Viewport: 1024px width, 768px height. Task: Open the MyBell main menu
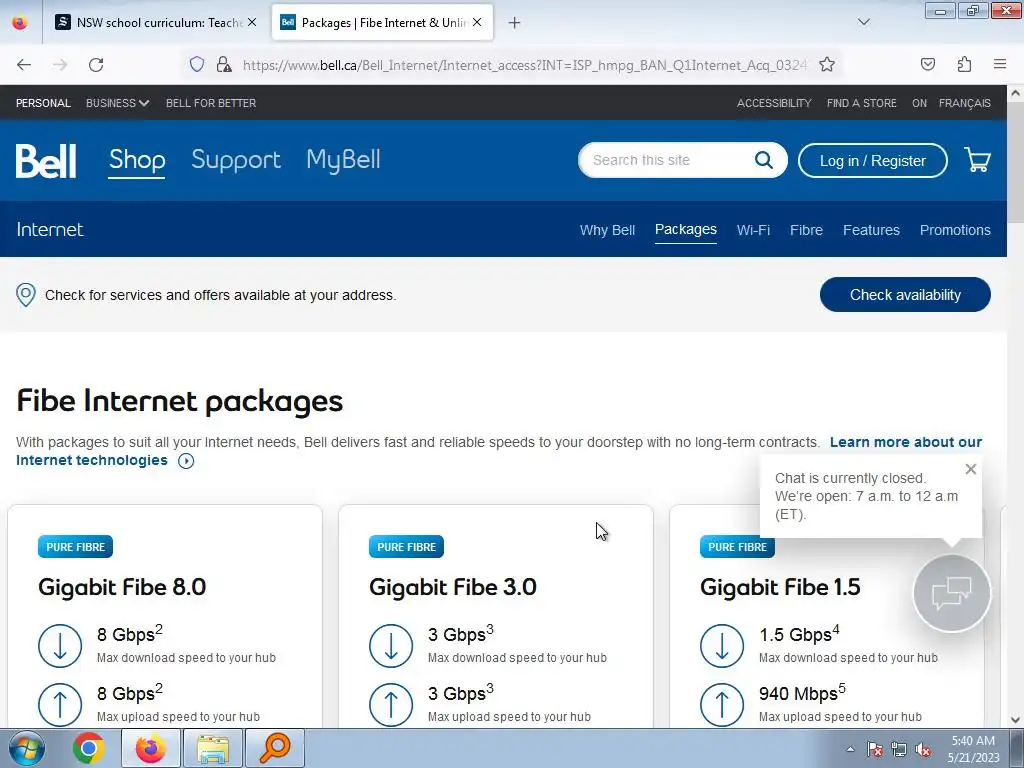coord(344,160)
